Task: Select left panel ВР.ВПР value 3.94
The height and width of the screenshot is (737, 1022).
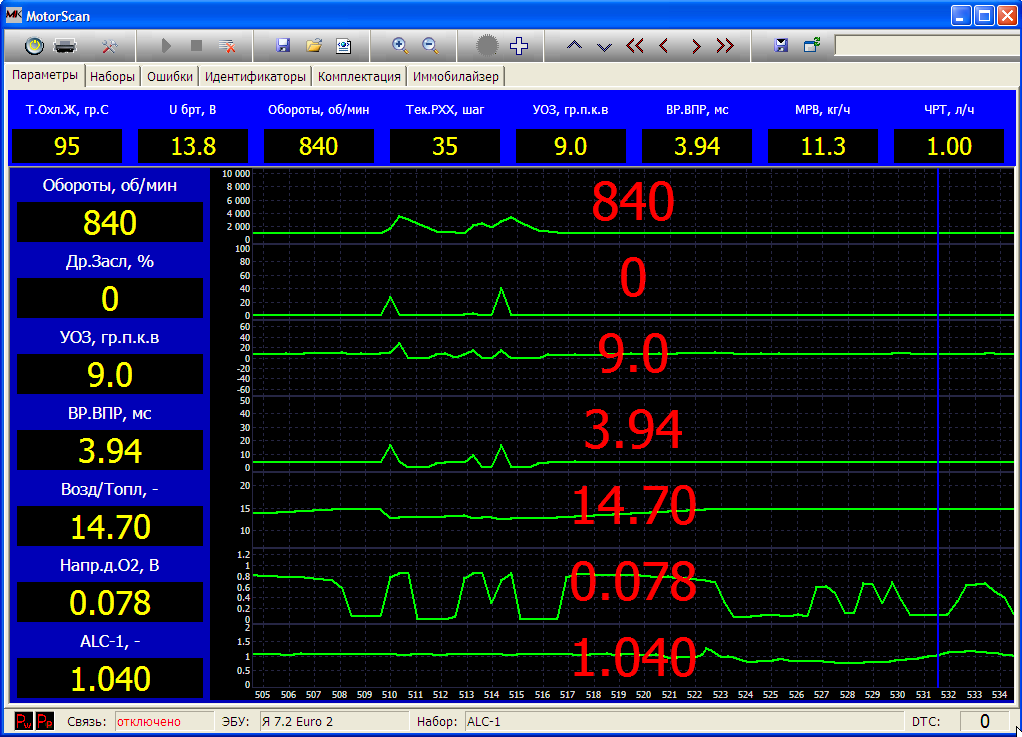Action: pyautogui.click(x=110, y=450)
